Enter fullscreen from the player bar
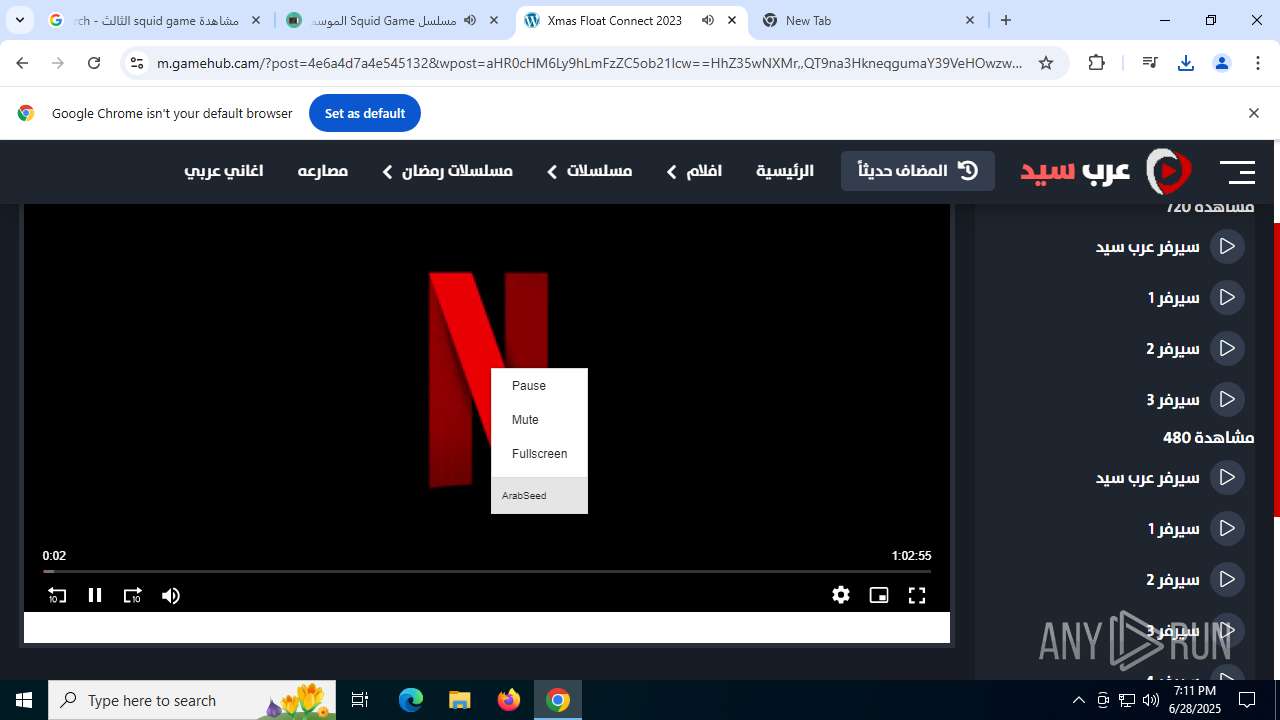Image resolution: width=1280 pixels, height=720 pixels. point(917,595)
